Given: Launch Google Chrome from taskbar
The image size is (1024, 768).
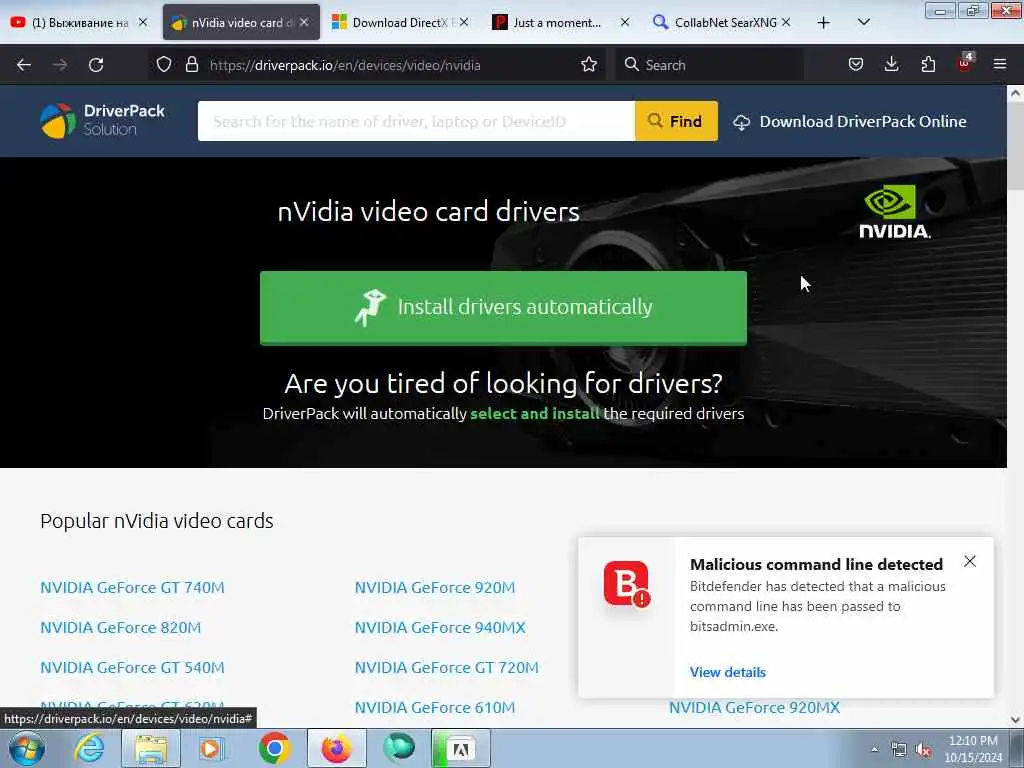Looking at the screenshot, I should 274,748.
